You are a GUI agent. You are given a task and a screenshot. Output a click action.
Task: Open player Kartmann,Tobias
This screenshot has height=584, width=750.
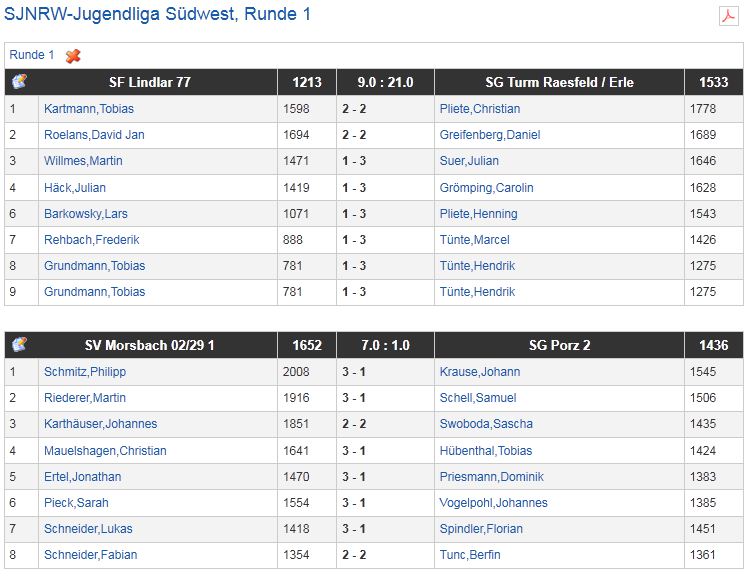click(89, 109)
